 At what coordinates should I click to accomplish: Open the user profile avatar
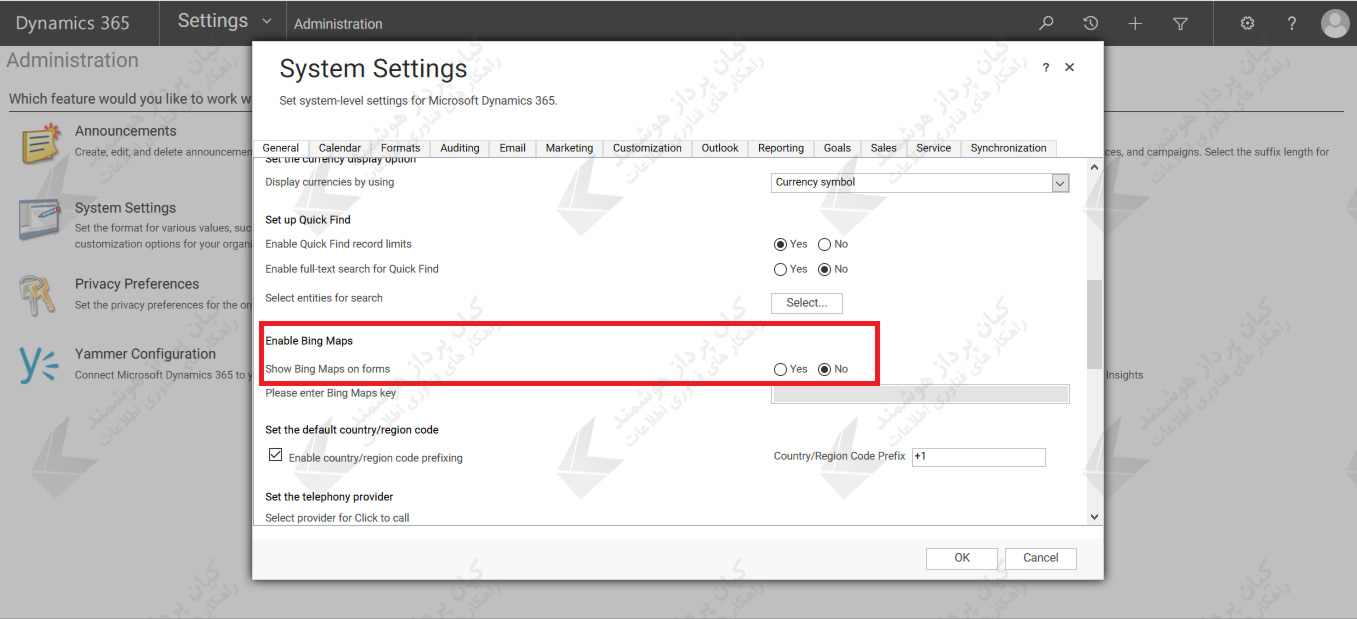point(1335,23)
